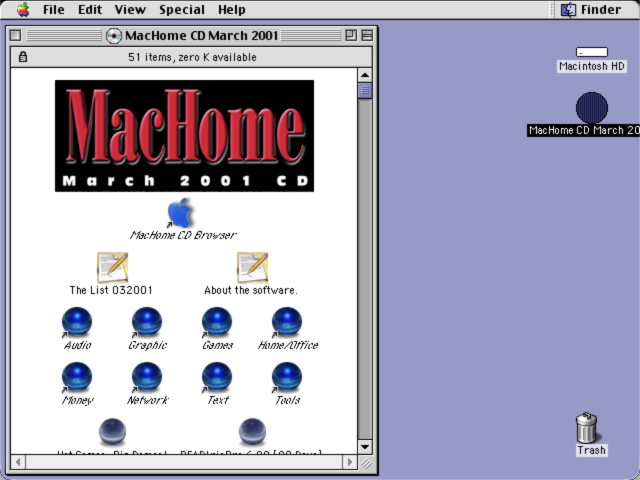Click the MacHome March 2001 CD banner image
This screenshot has width=640, height=480.
point(184,136)
